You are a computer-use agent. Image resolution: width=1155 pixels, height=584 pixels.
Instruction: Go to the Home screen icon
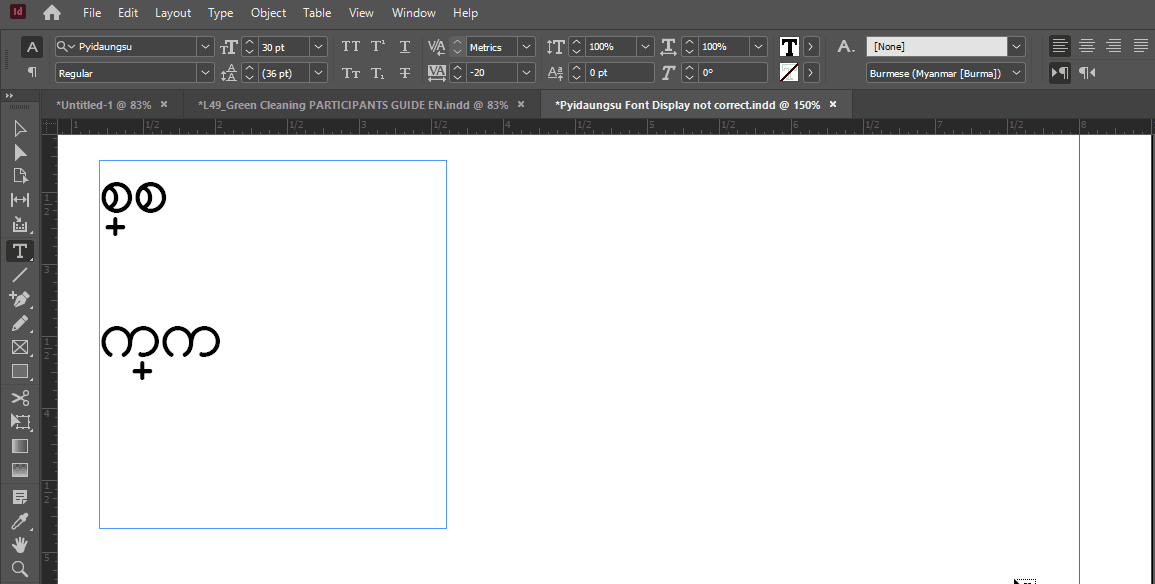pyautogui.click(x=52, y=13)
